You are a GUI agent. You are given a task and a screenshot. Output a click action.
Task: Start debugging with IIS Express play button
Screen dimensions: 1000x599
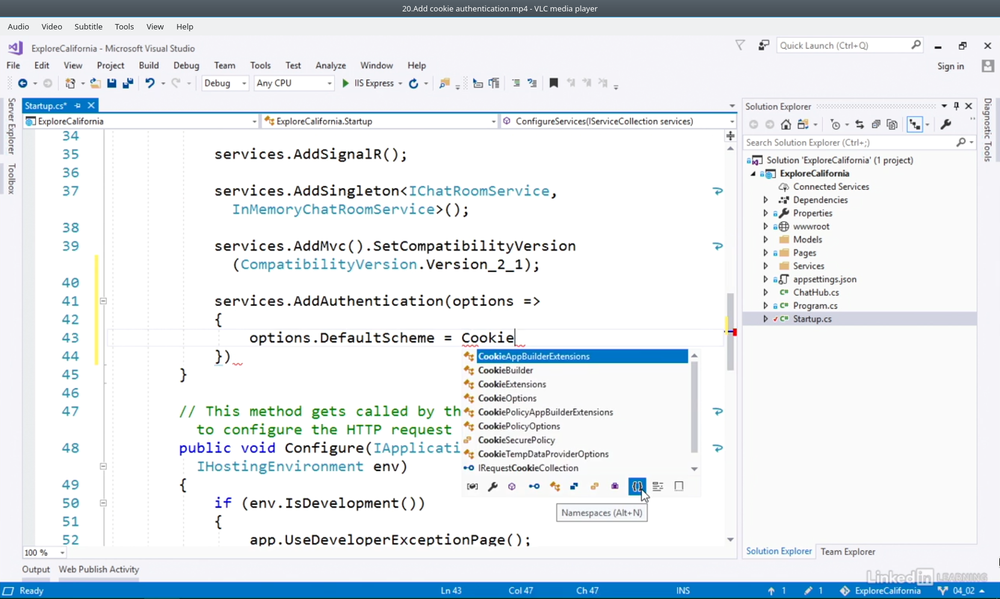coord(345,83)
